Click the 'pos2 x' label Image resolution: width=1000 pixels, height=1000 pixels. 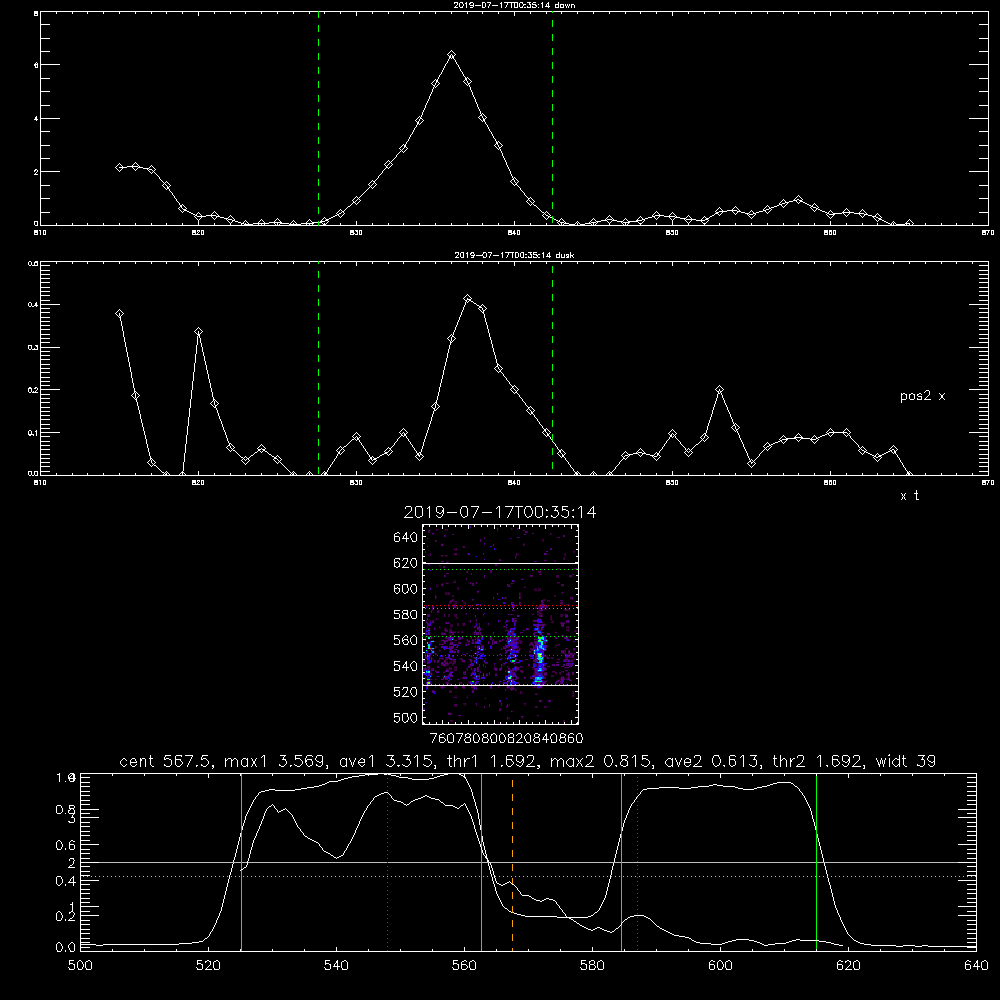pyautogui.click(x=922, y=396)
